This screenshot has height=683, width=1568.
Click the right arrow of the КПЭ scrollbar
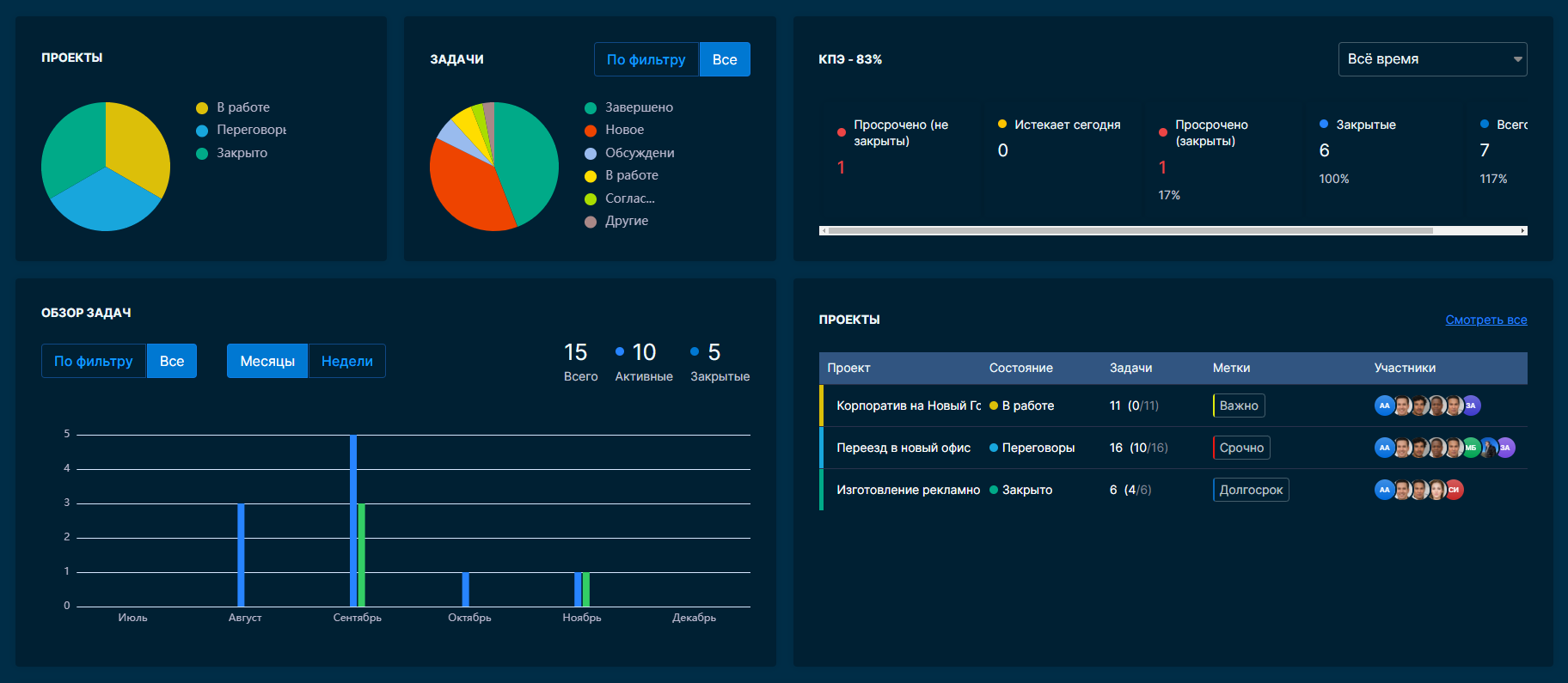(1522, 230)
